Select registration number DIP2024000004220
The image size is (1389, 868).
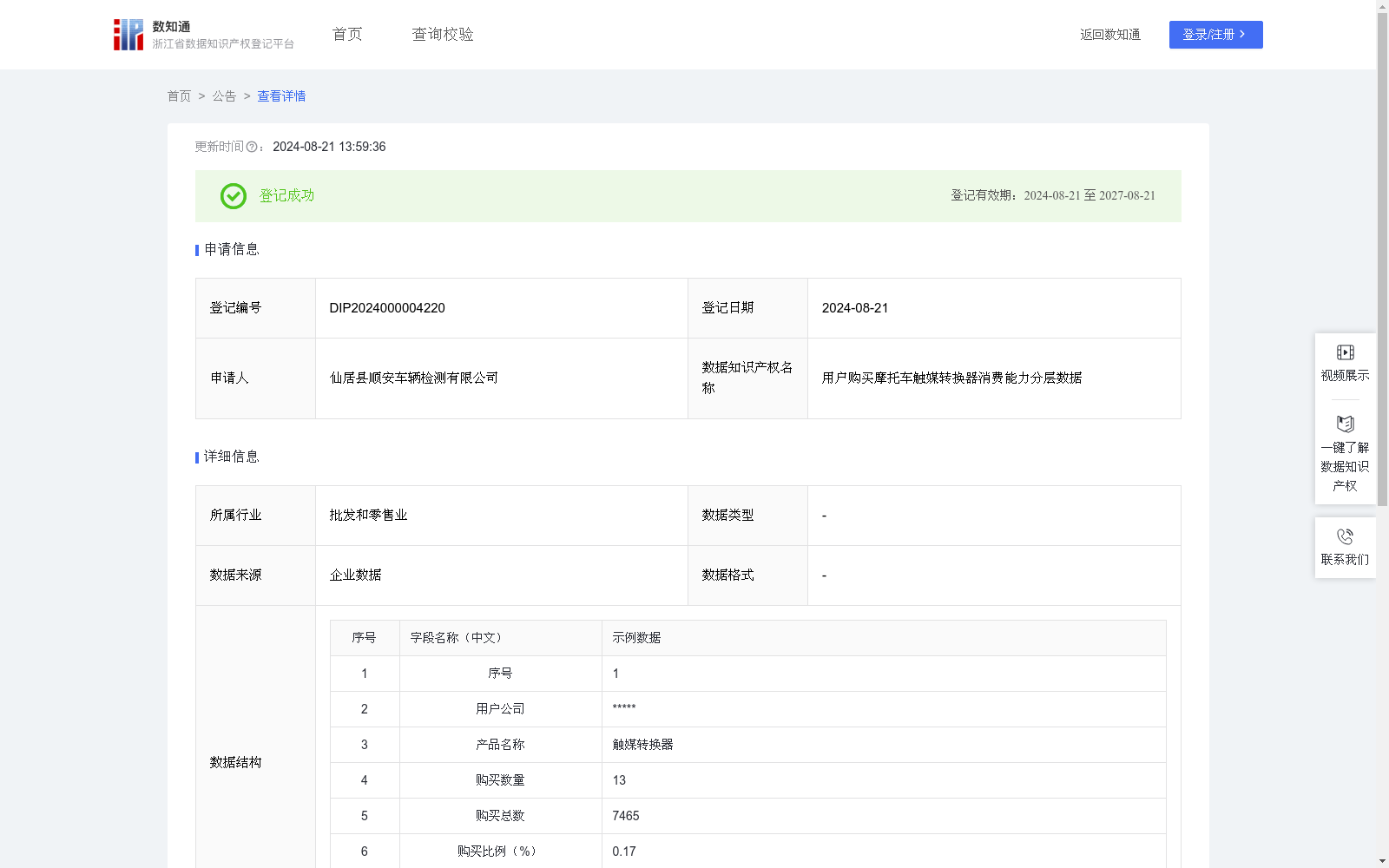click(387, 308)
